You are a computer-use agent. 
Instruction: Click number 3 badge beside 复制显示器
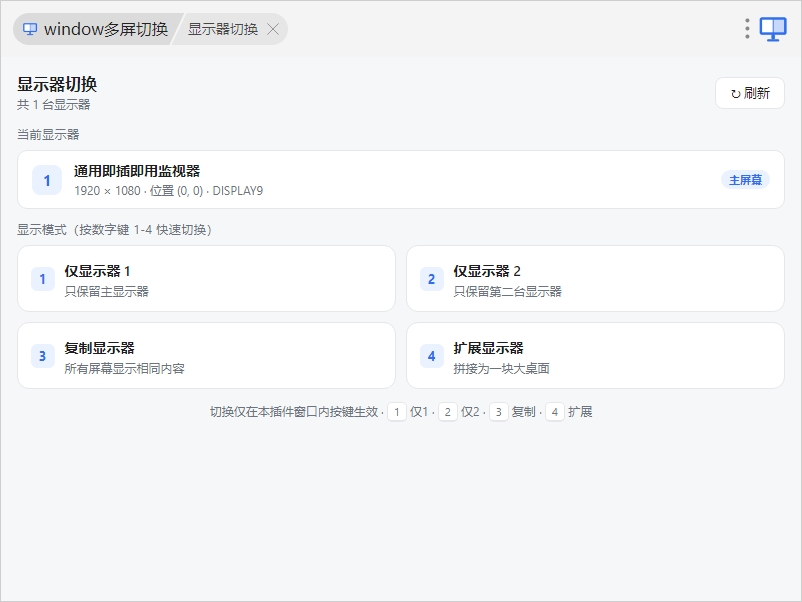43,356
